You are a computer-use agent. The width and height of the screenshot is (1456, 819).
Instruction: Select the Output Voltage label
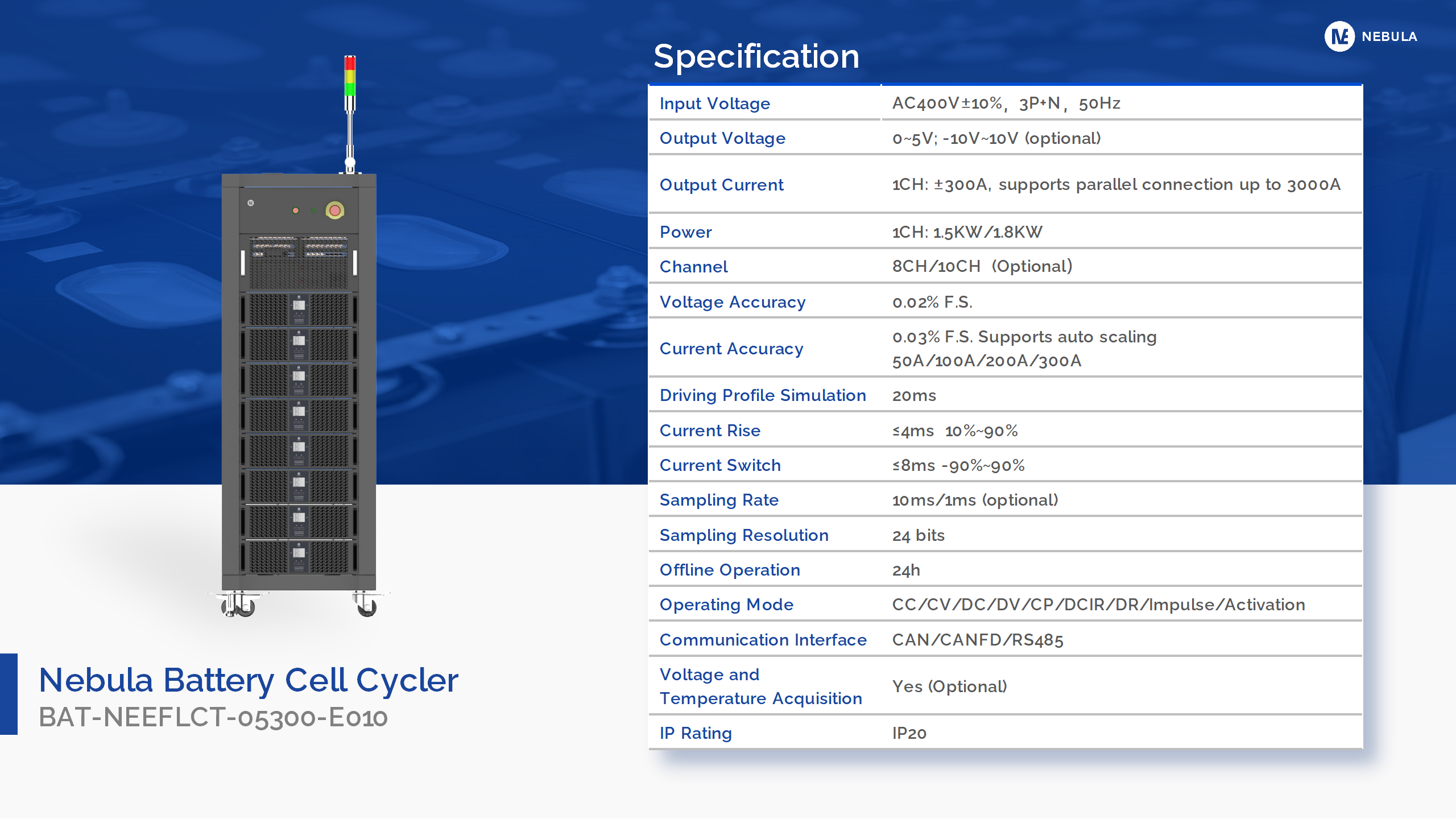pos(722,138)
